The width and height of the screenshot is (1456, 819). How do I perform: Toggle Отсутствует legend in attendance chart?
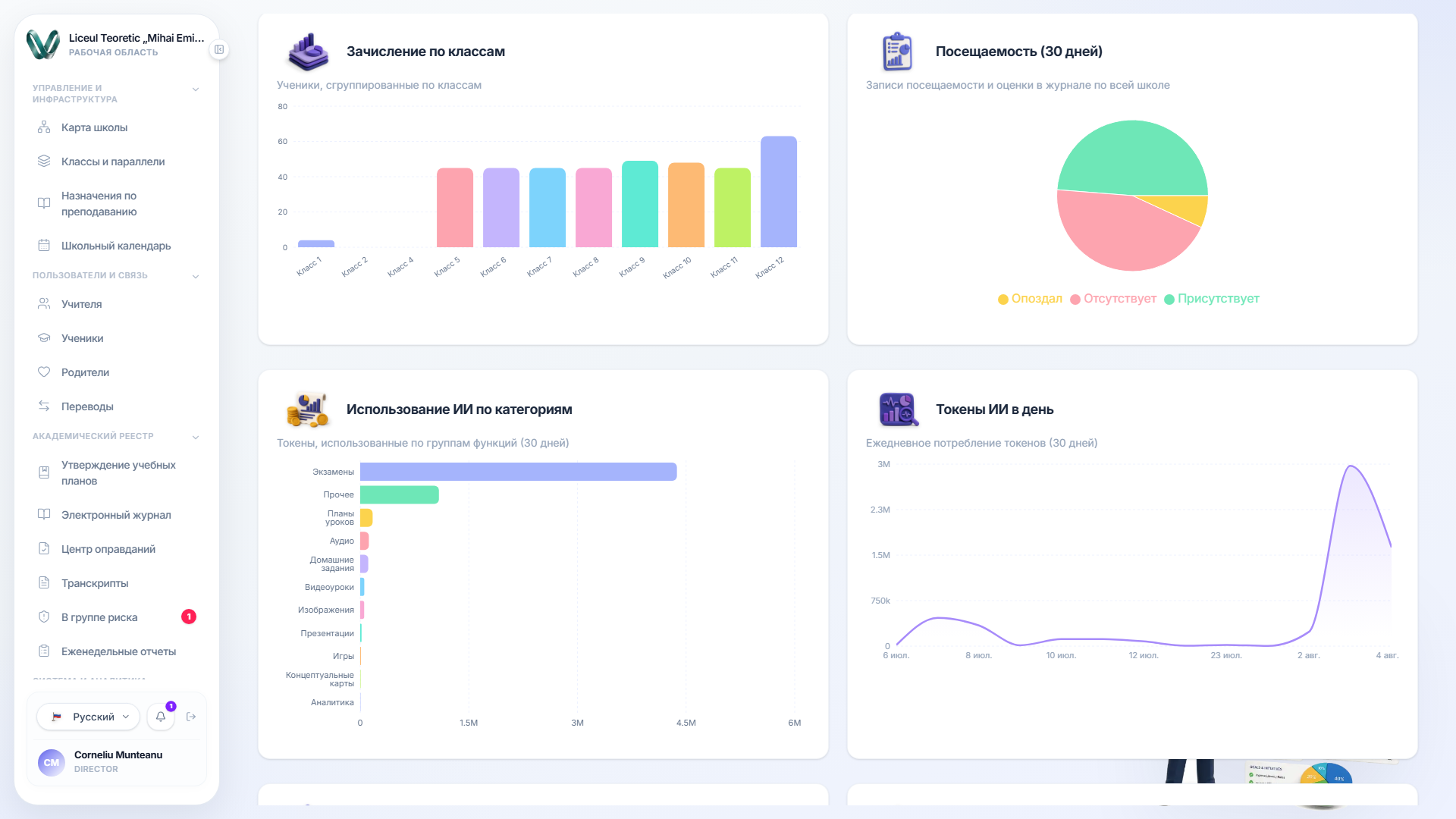(x=1113, y=299)
